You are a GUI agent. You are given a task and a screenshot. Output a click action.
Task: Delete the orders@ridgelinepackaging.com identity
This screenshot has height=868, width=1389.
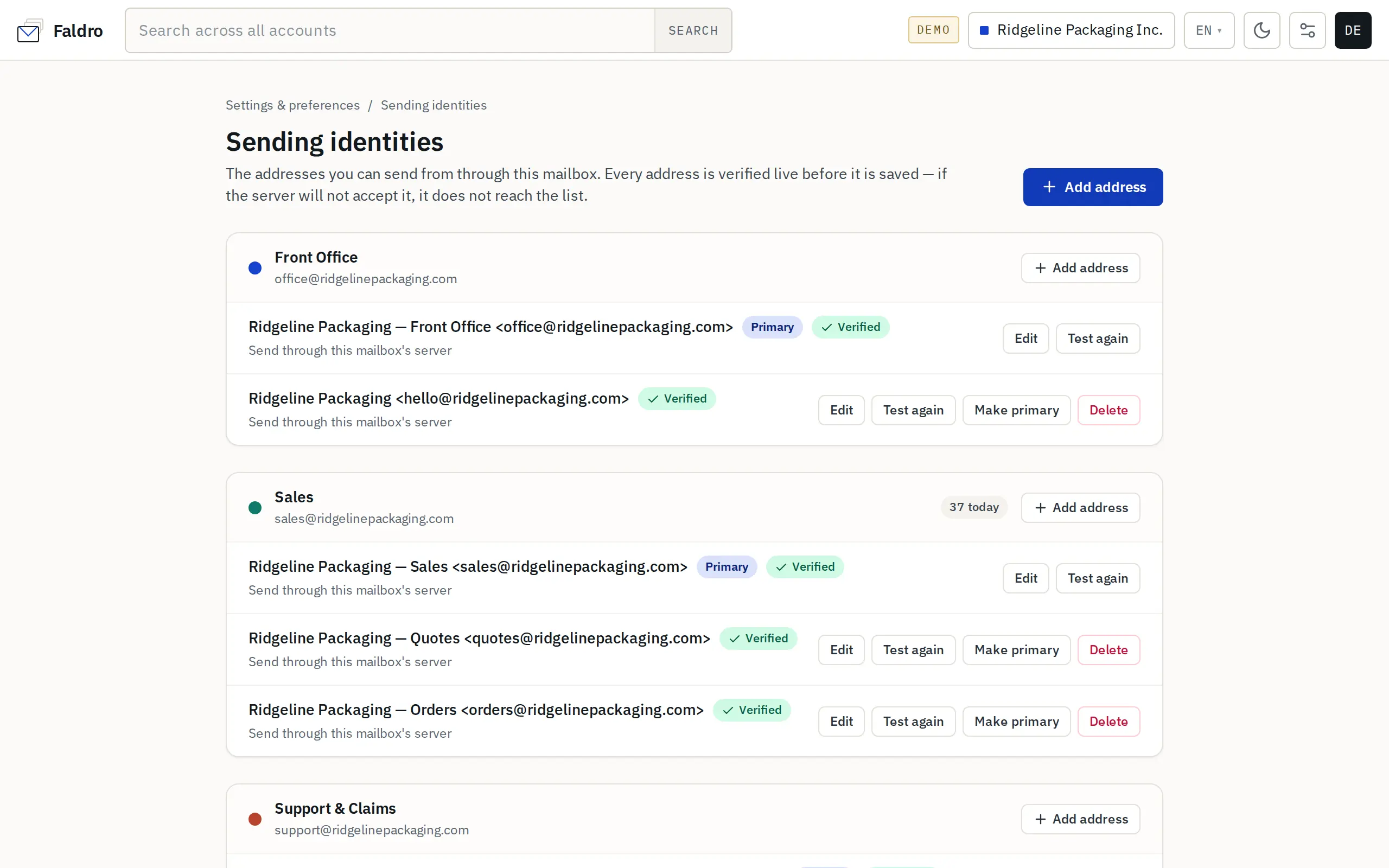point(1108,722)
